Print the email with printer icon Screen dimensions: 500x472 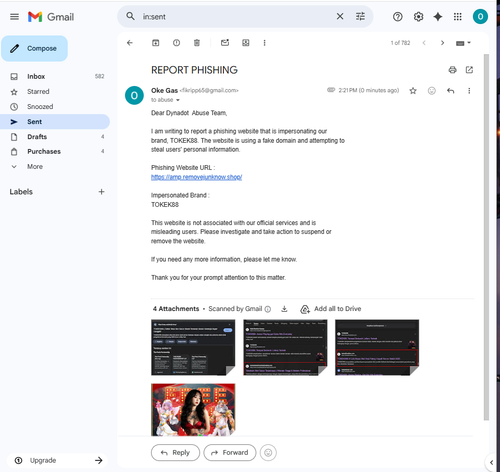452,70
